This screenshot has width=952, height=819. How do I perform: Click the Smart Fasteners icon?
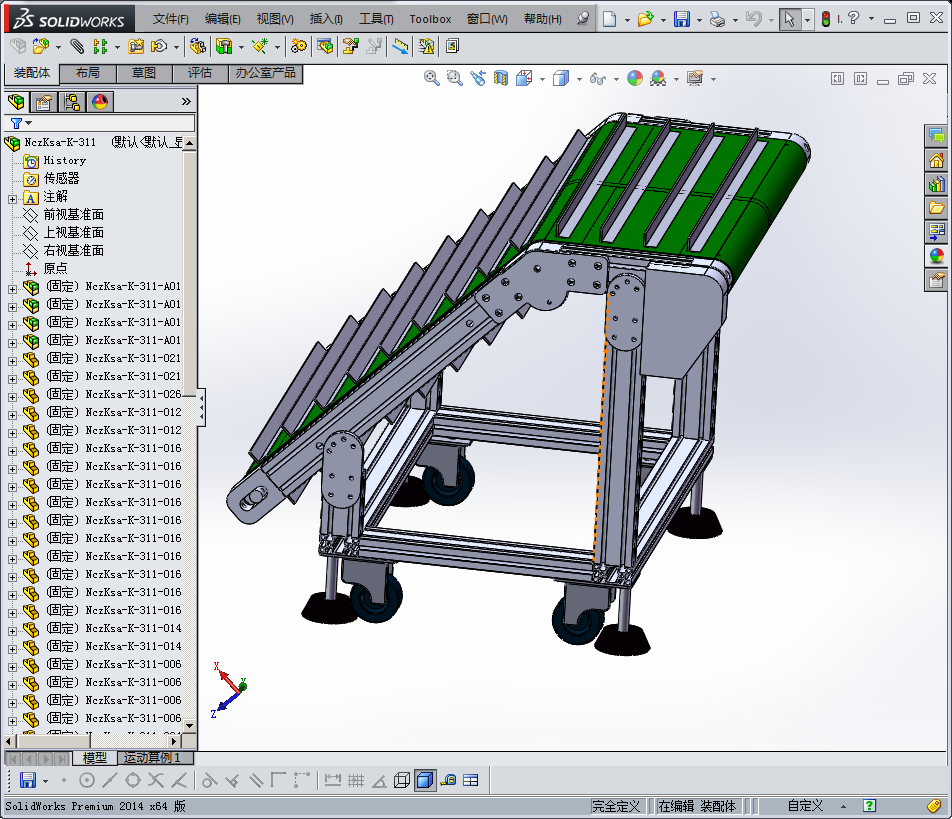(x=136, y=46)
